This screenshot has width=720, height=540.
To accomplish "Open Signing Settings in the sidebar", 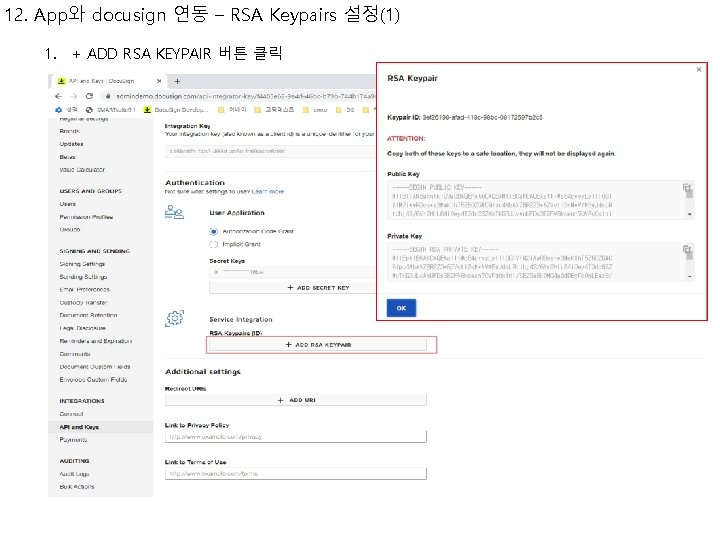I will click(82, 264).
